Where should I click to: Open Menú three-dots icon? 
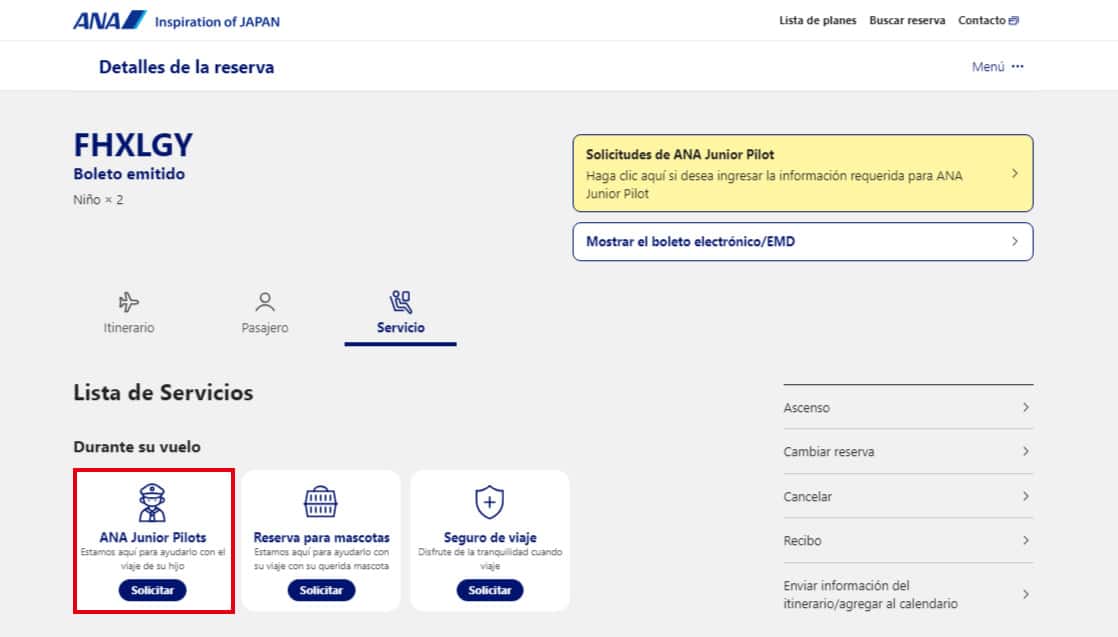click(1018, 67)
